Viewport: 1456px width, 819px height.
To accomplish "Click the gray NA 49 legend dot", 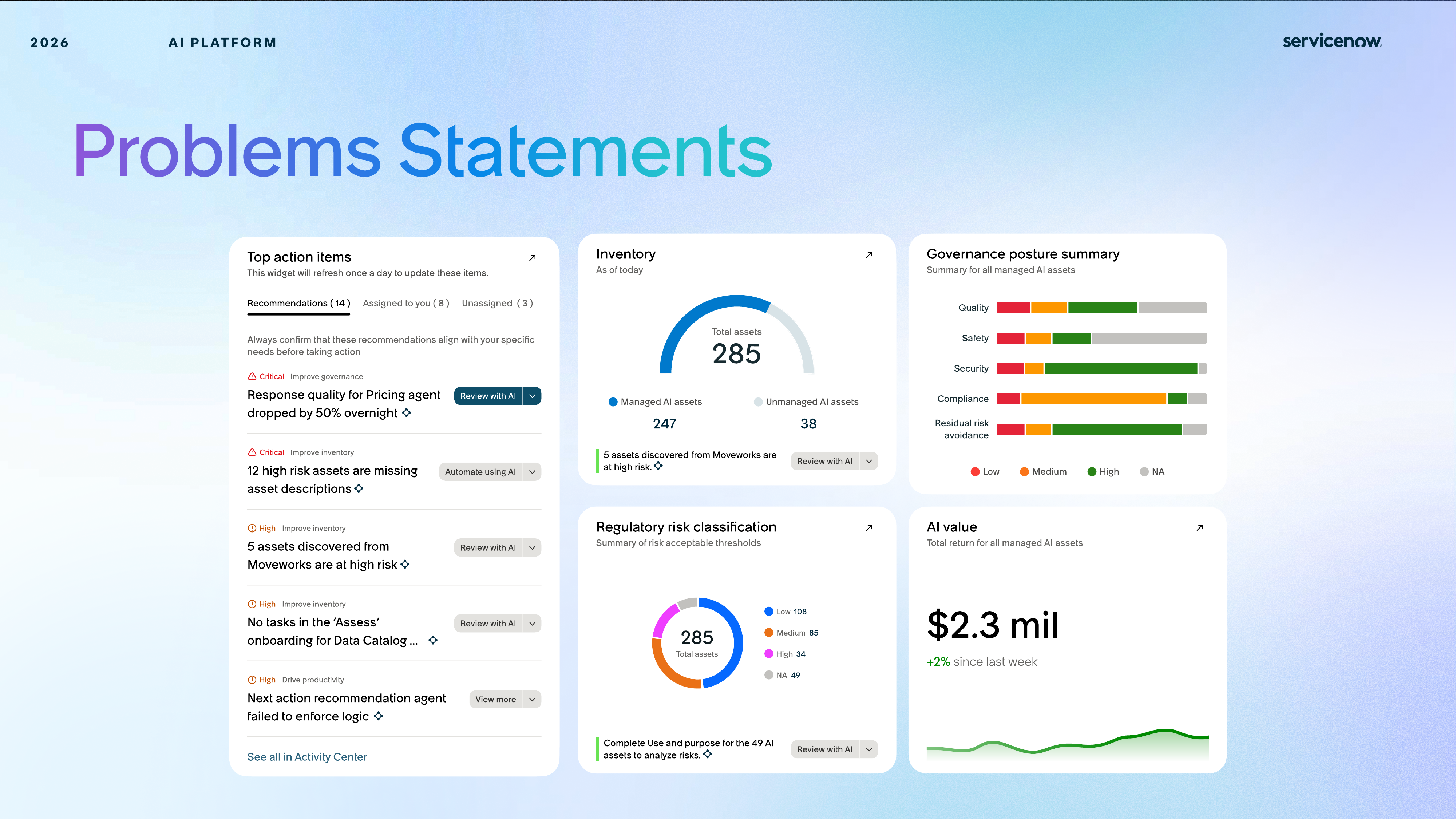I will pyautogui.click(x=769, y=675).
